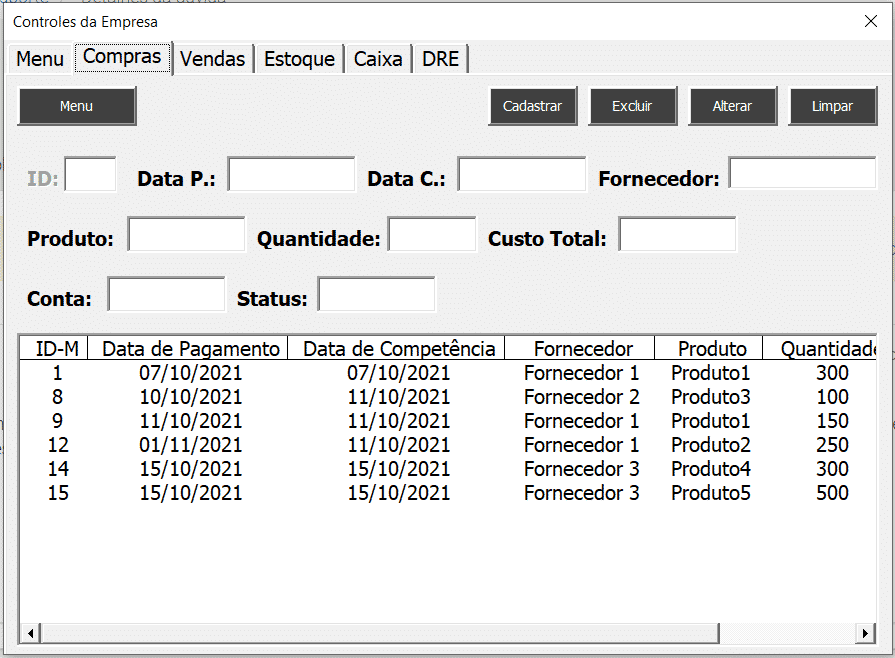Image resolution: width=895 pixels, height=658 pixels.
Task: Click the Fornecedor column header in the list
Action: pos(580,348)
